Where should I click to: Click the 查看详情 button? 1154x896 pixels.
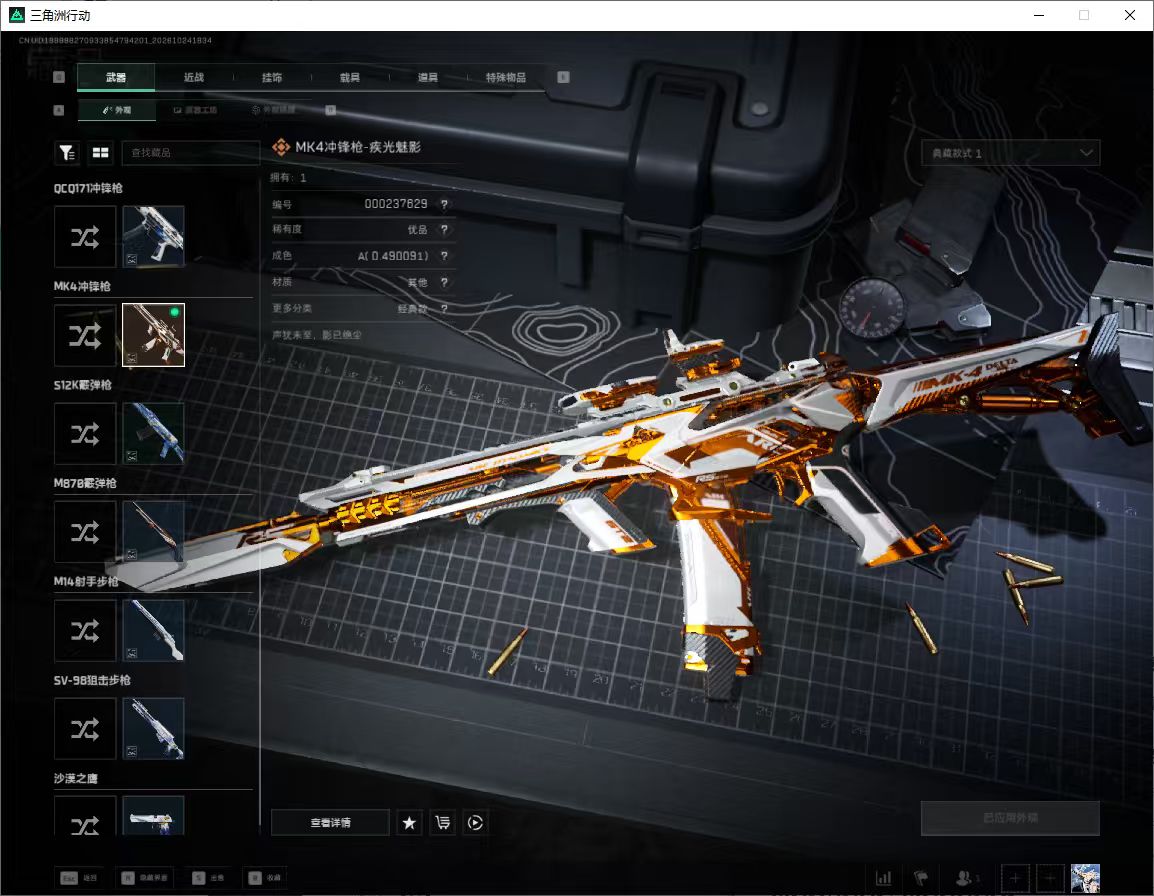(x=330, y=822)
